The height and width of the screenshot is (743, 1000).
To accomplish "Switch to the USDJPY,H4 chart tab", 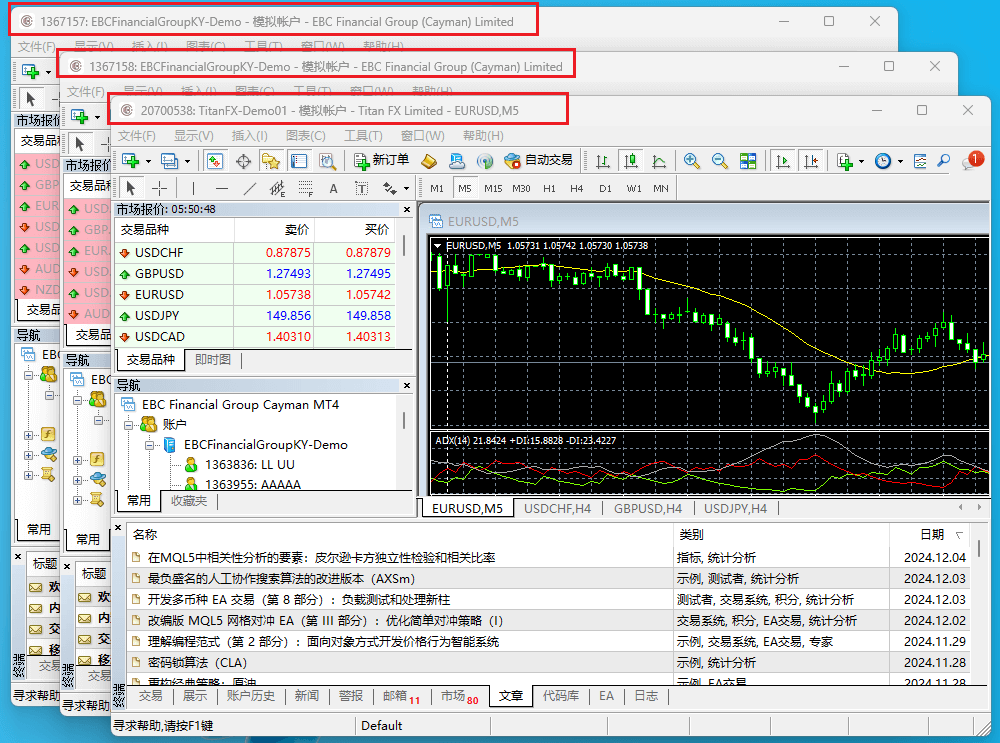I will pyautogui.click(x=735, y=508).
